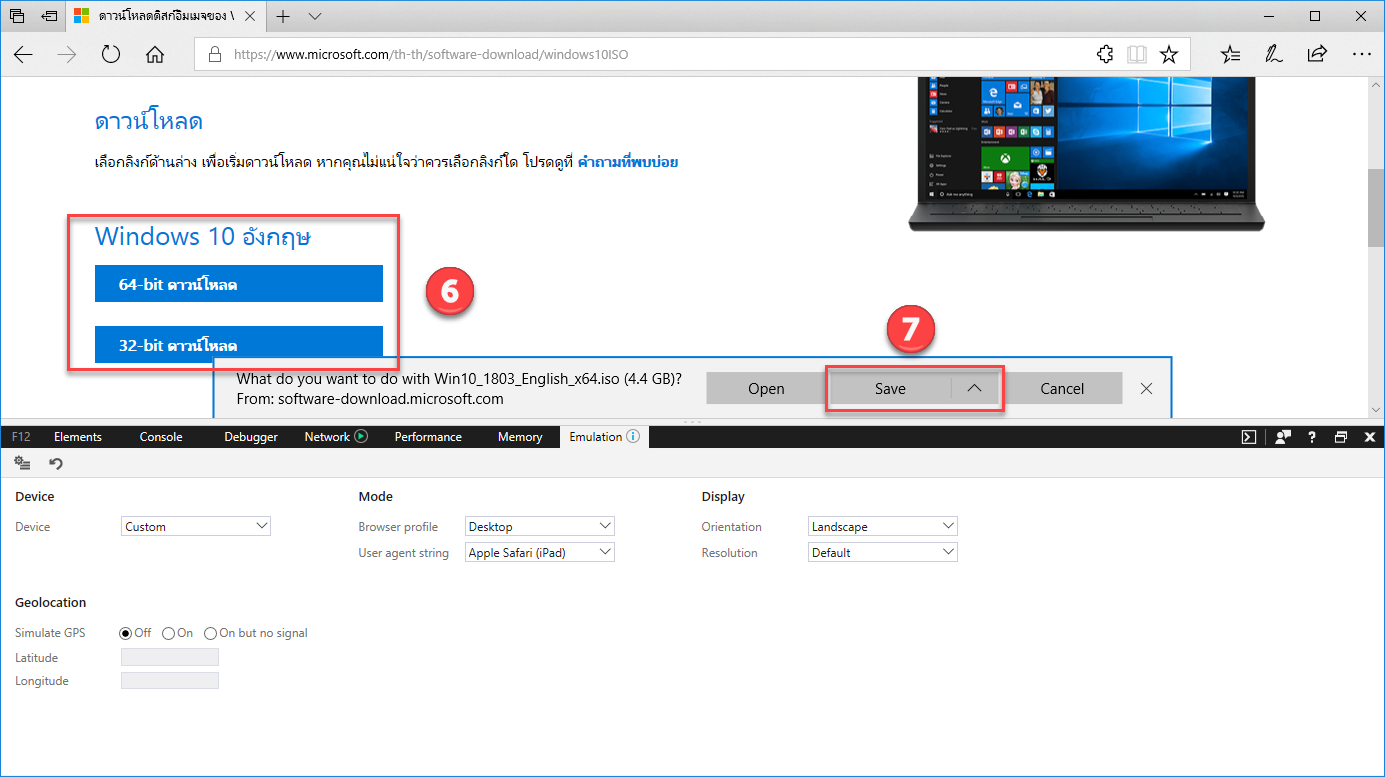This screenshot has height=777, width=1385.
Task: Show tab previews chevron
Action: coord(315,16)
